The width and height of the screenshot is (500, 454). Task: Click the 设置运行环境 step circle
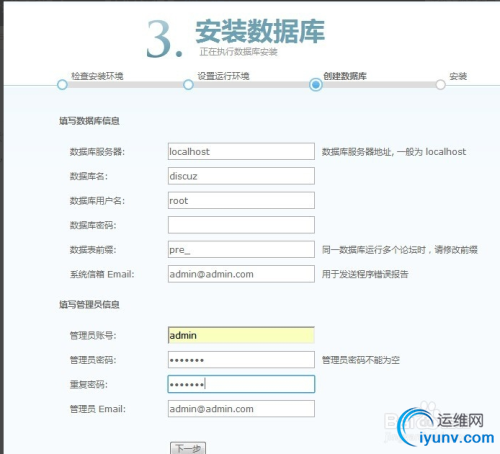coord(188,85)
